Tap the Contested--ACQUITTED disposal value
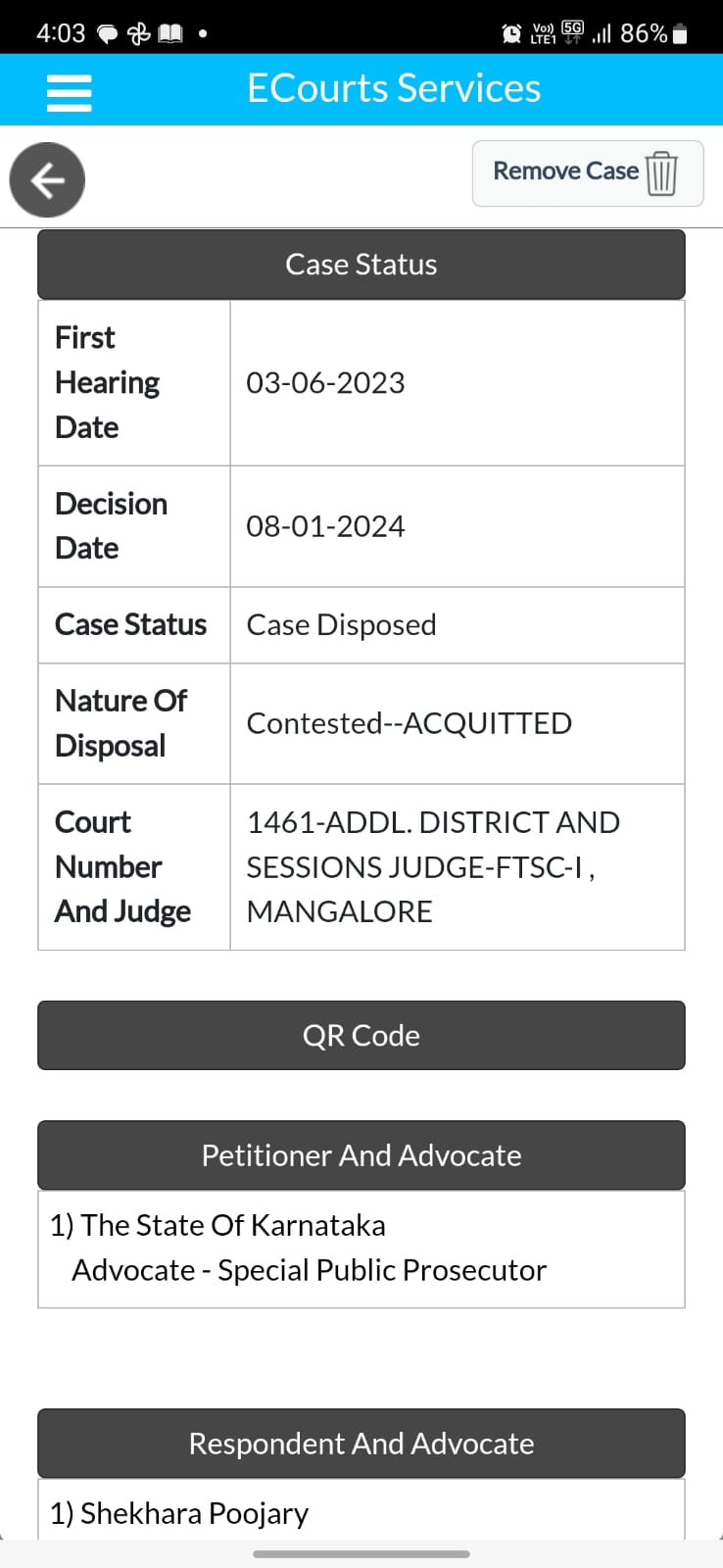 [x=409, y=723]
